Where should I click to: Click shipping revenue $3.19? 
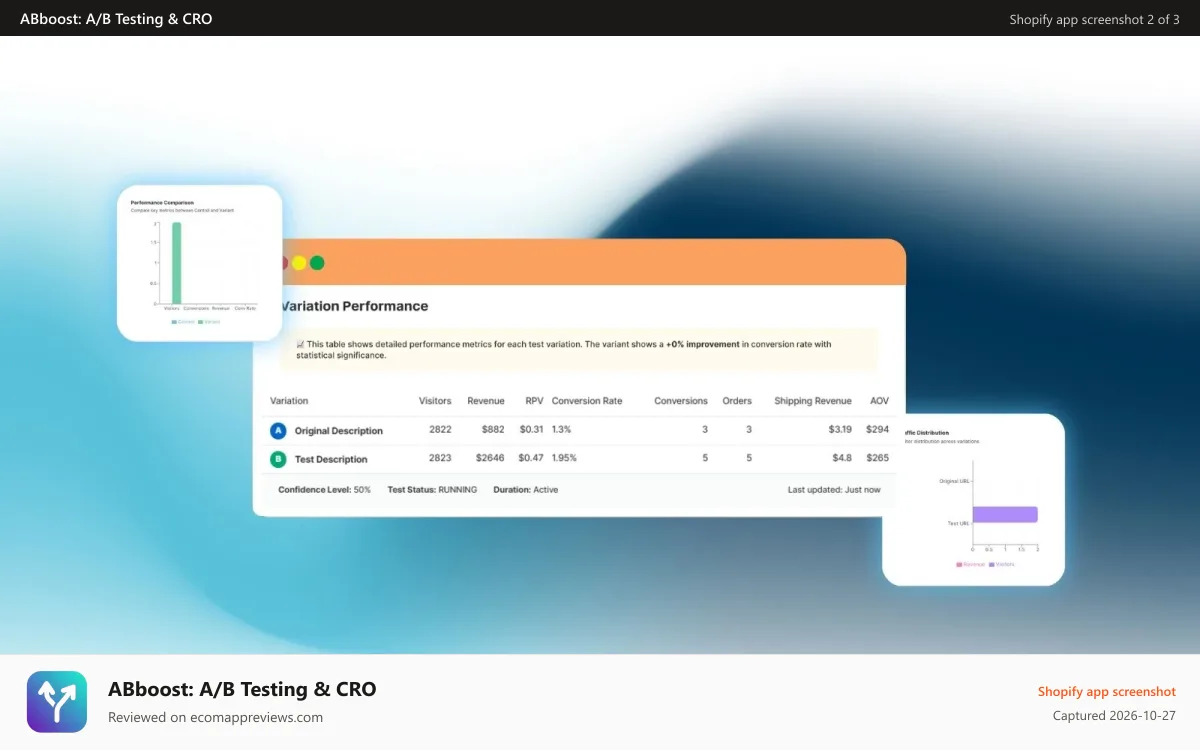840,429
